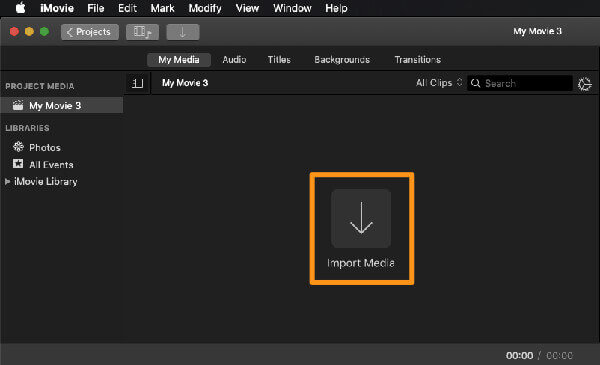Go back to Projects

click(x=90, y=32)
